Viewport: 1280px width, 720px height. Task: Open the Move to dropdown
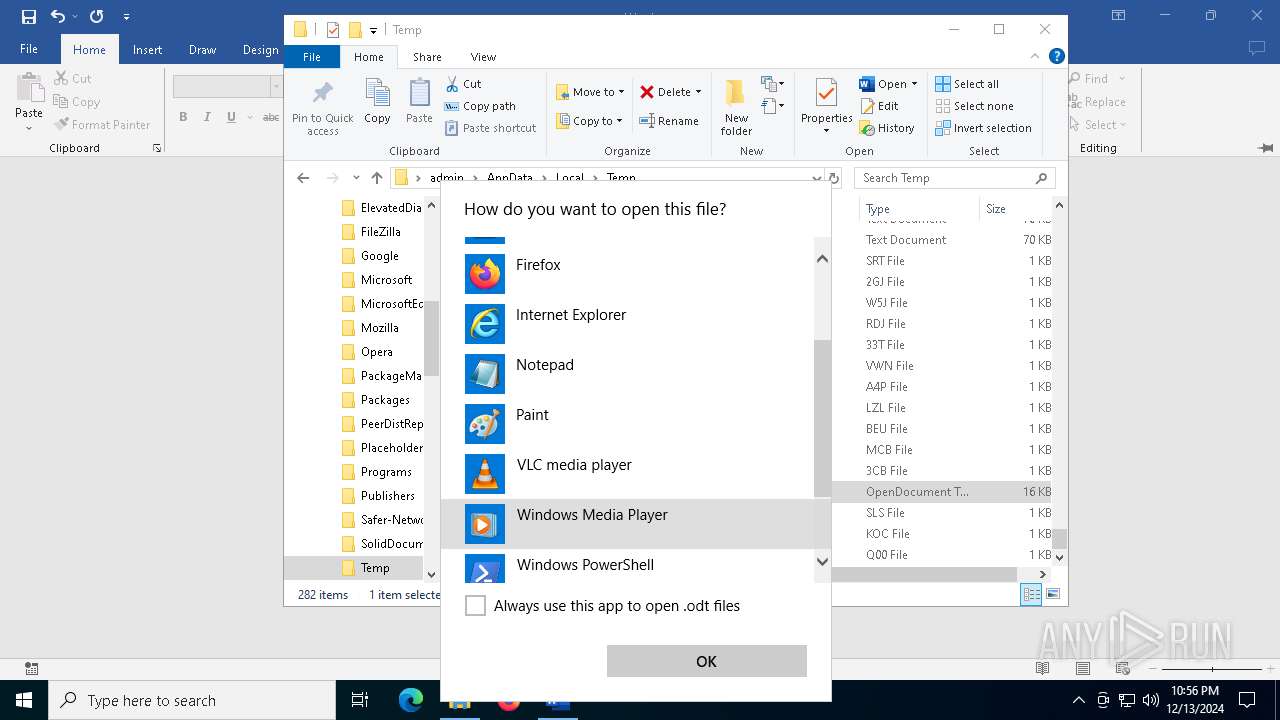[x=590, y=92]
